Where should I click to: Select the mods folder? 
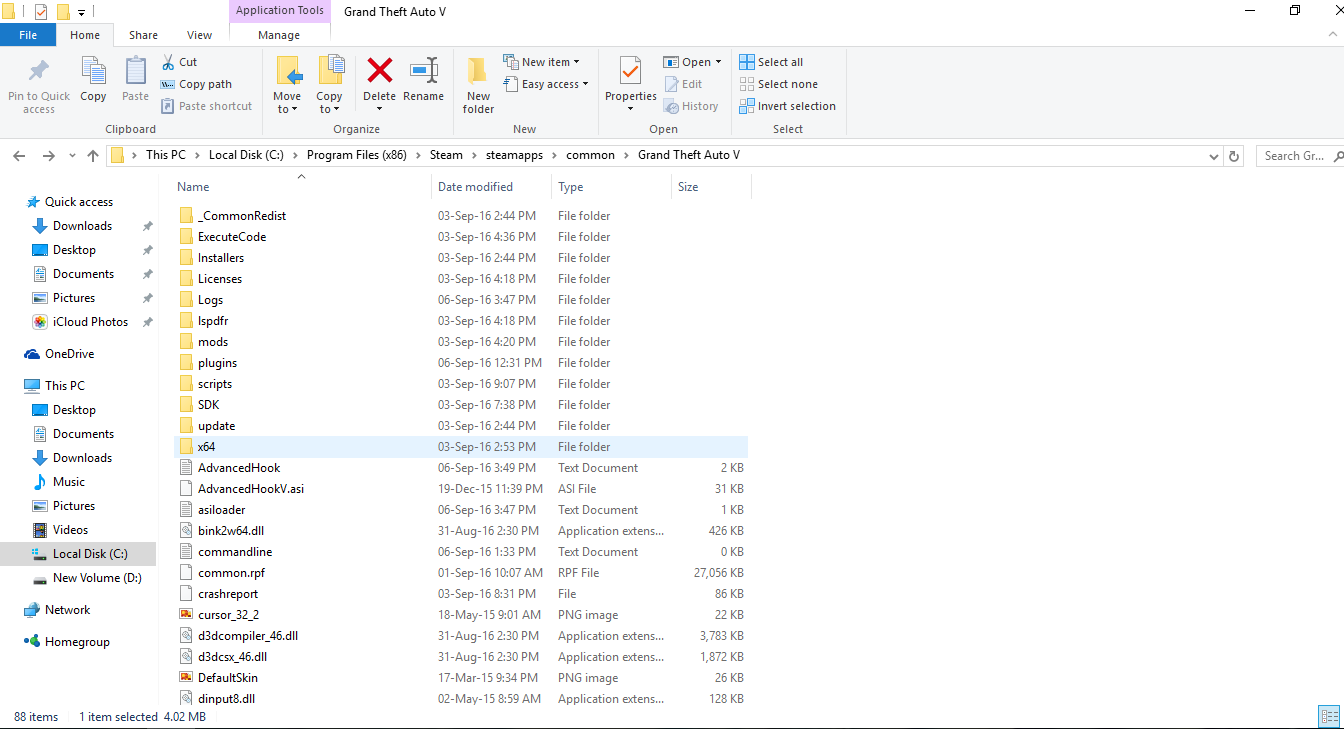click(x=461, y=342)
